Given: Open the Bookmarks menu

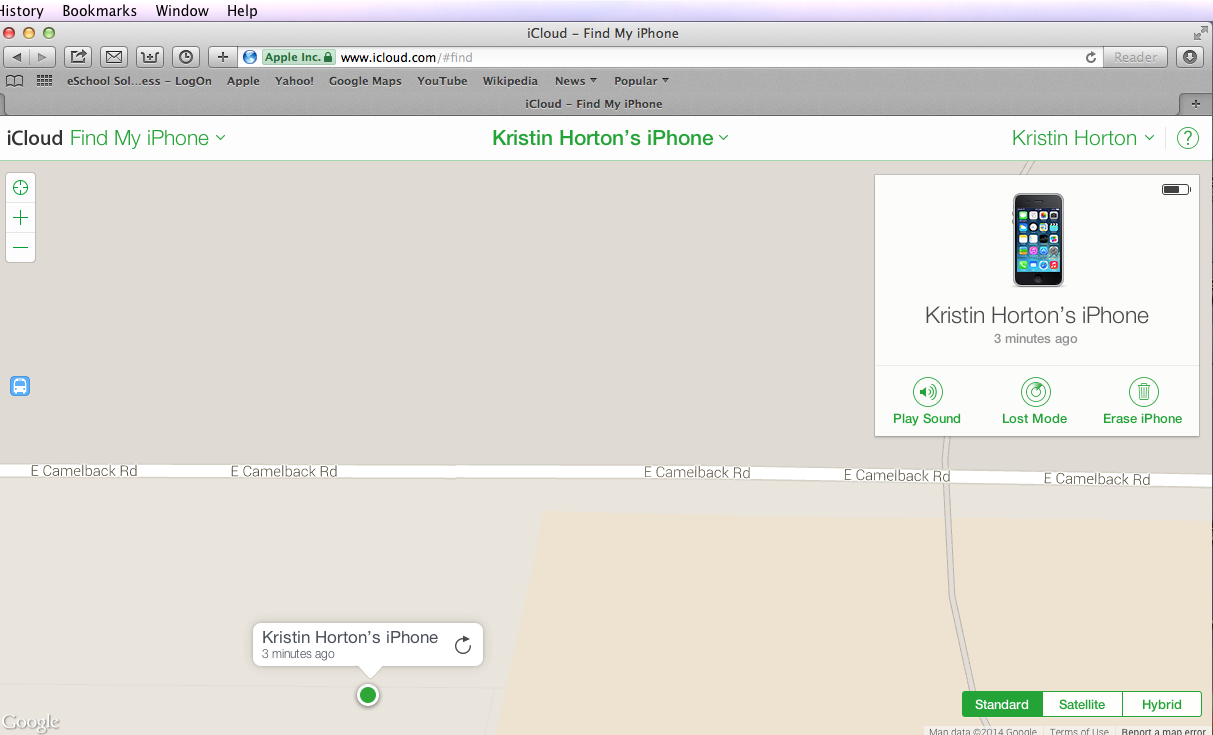Looking at the screenshot, I should click(x=100, y=11).
